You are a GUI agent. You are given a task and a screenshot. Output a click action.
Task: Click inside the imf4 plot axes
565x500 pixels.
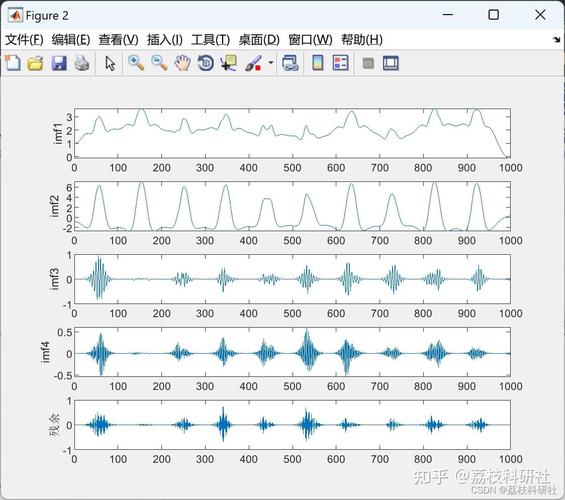click(292, 352)
